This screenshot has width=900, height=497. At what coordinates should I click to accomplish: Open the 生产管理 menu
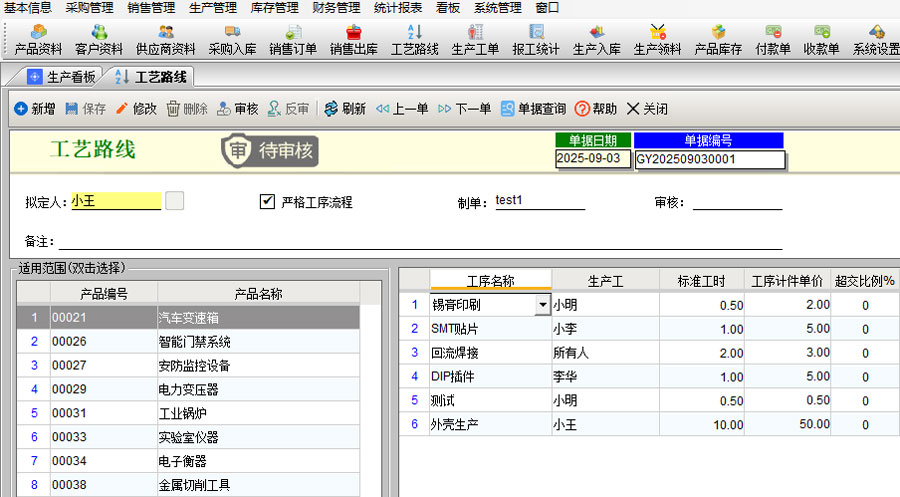click(213, 7)
